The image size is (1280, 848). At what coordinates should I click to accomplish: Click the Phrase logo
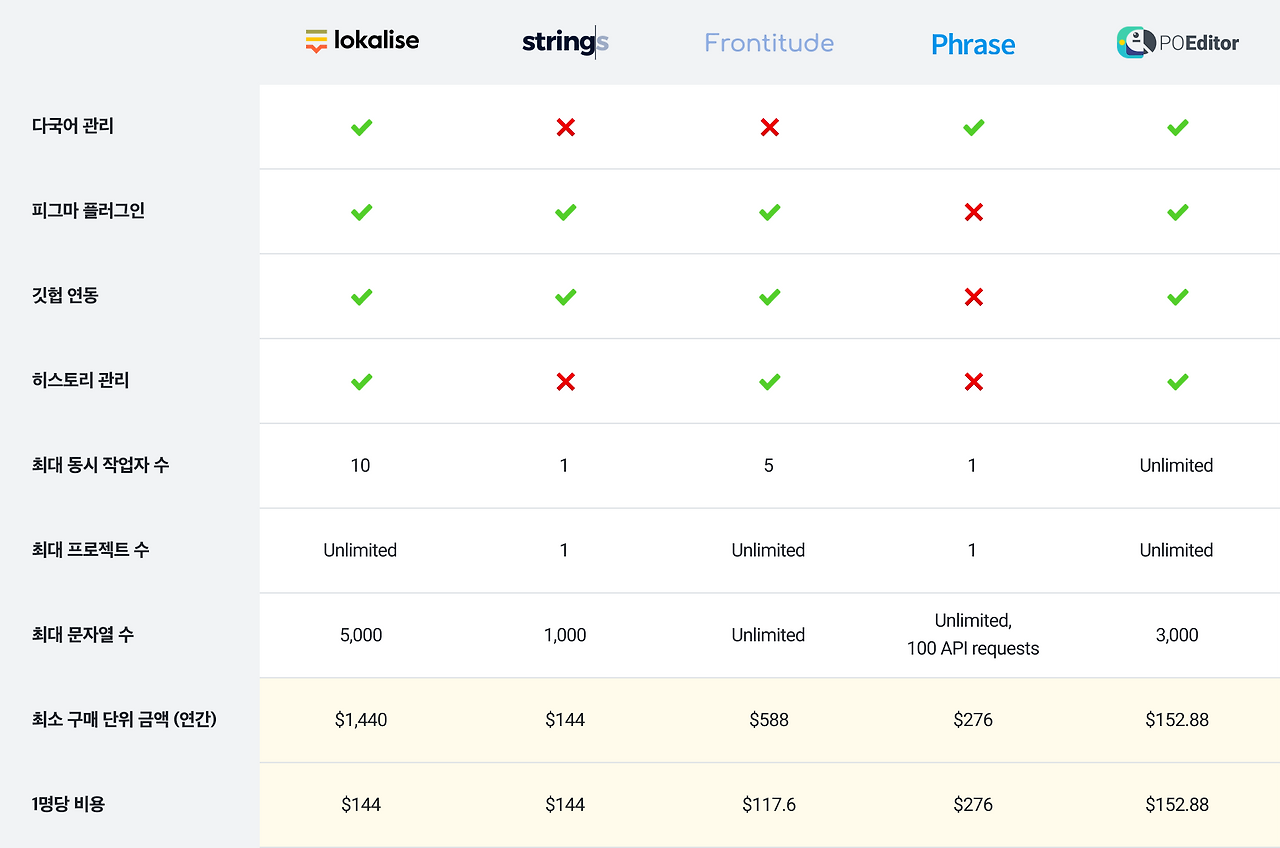coord(973,44)
